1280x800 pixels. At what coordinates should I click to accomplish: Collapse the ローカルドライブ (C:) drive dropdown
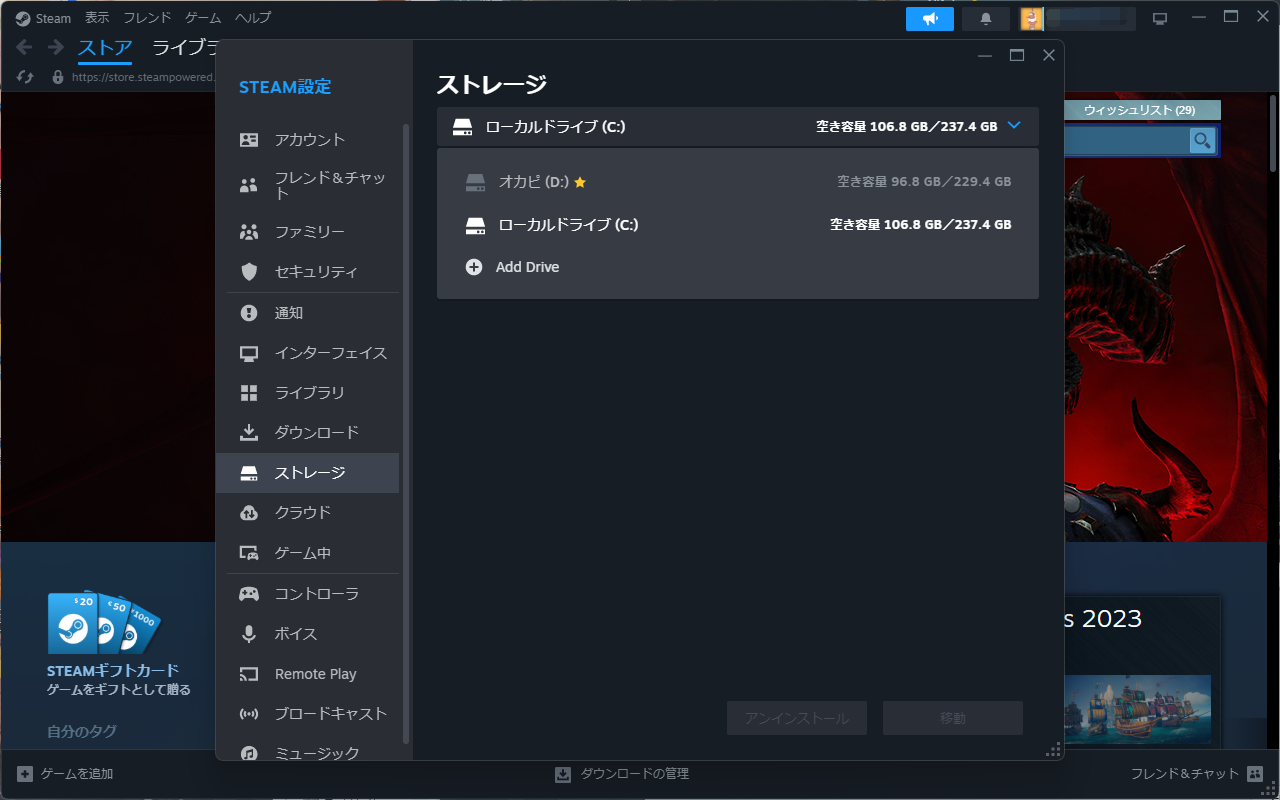tap(1014, 126)
